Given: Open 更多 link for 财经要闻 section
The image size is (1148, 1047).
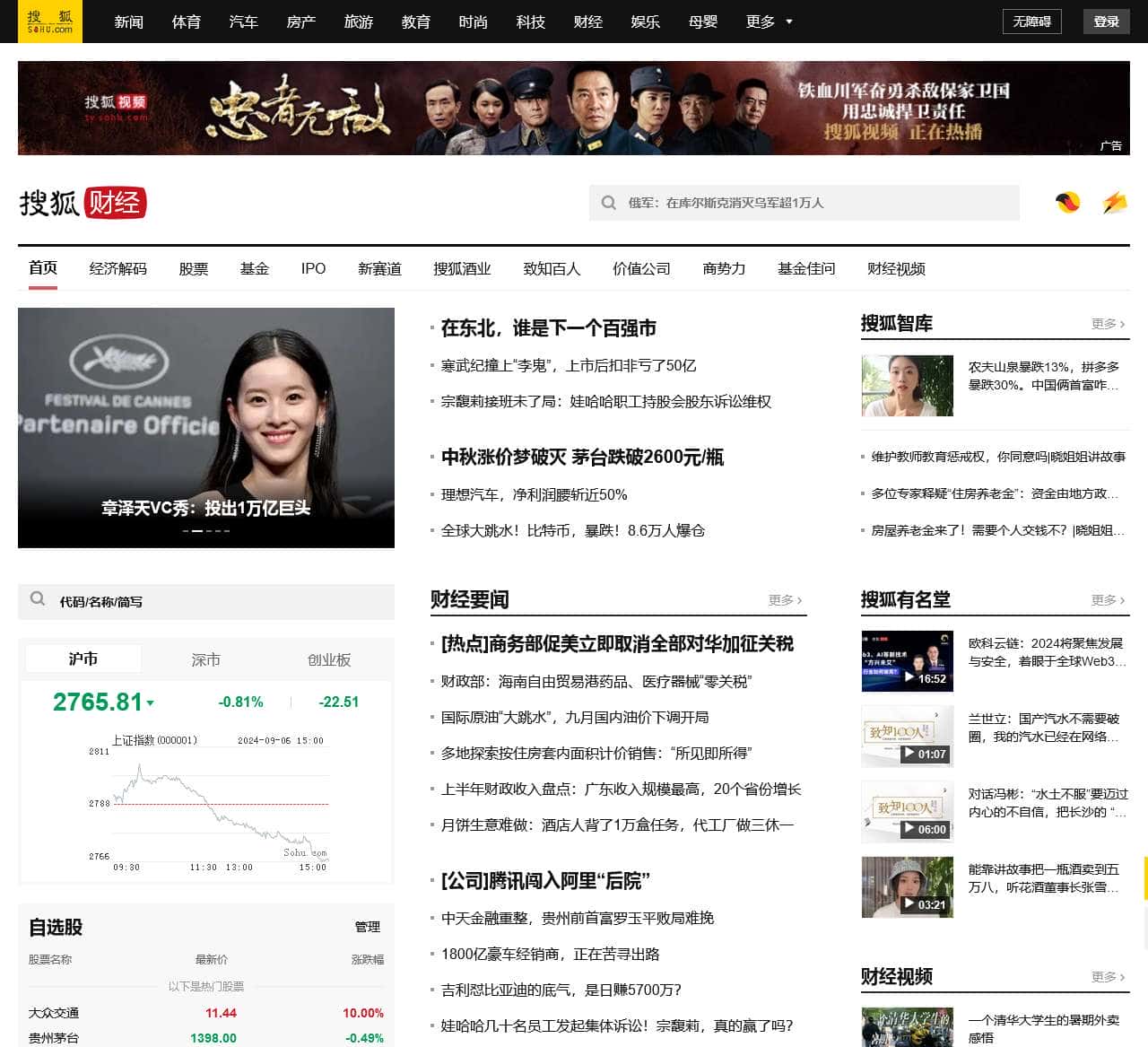Looking at the screenshot, I should (x=785, y=600).
